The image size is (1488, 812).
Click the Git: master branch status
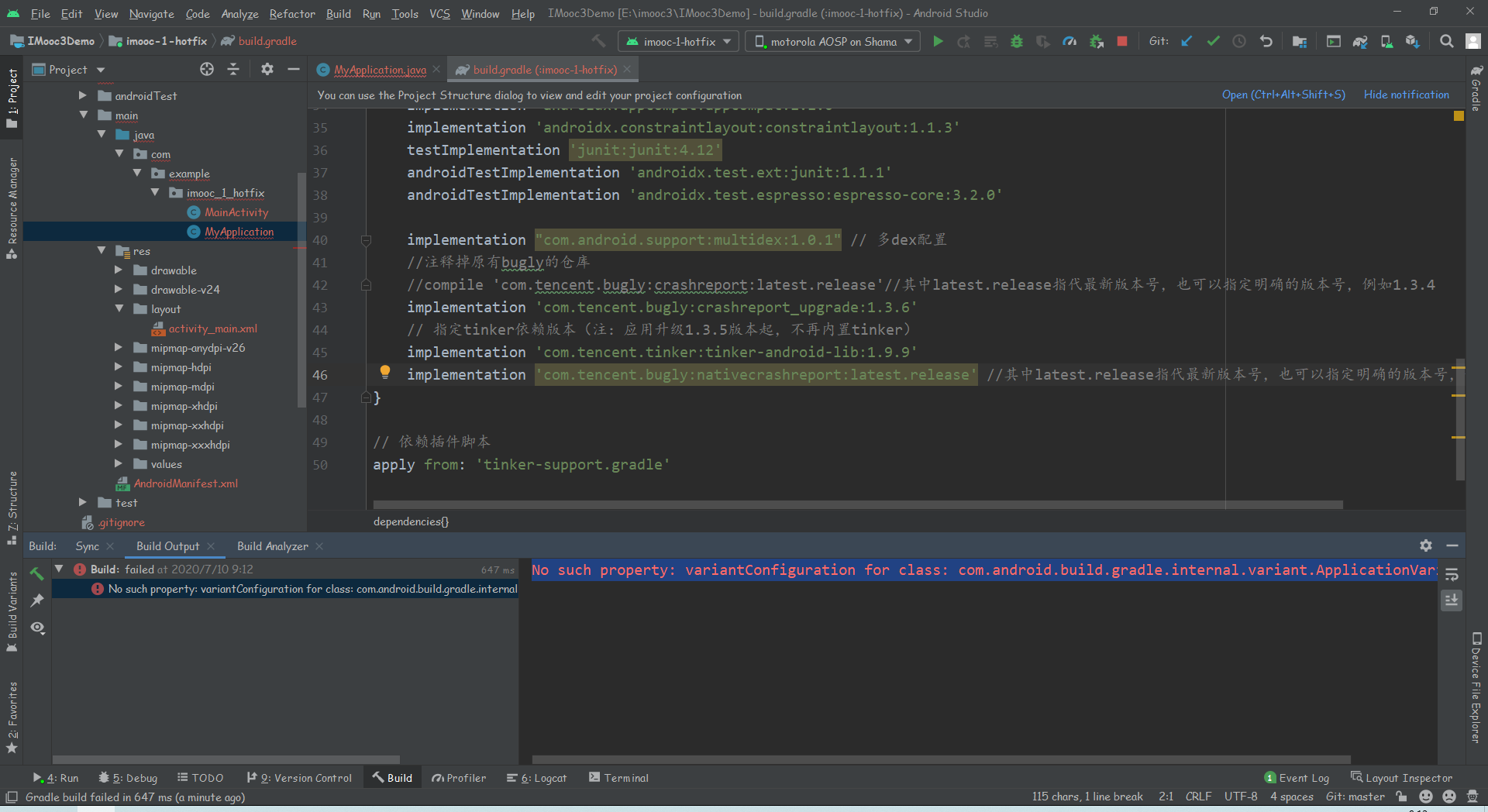coord(1355,797)
